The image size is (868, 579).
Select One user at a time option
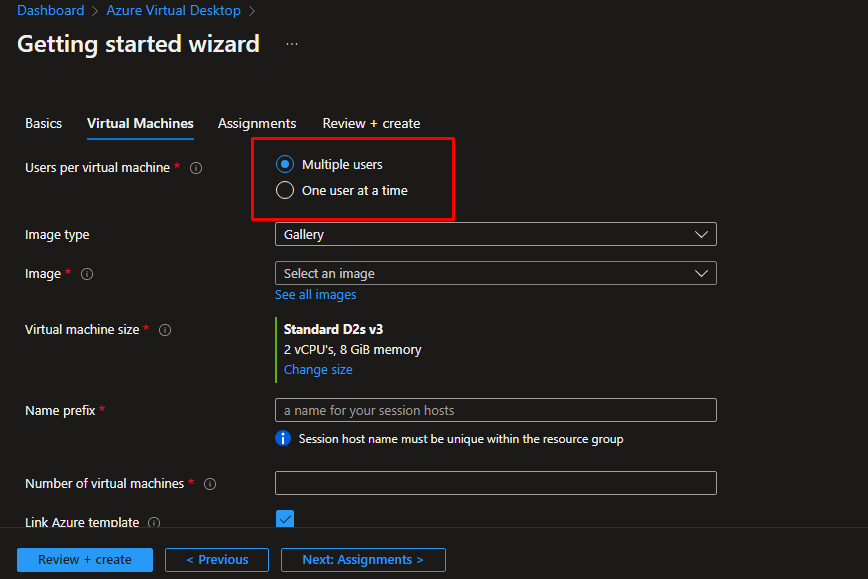[x=285, y=190]
